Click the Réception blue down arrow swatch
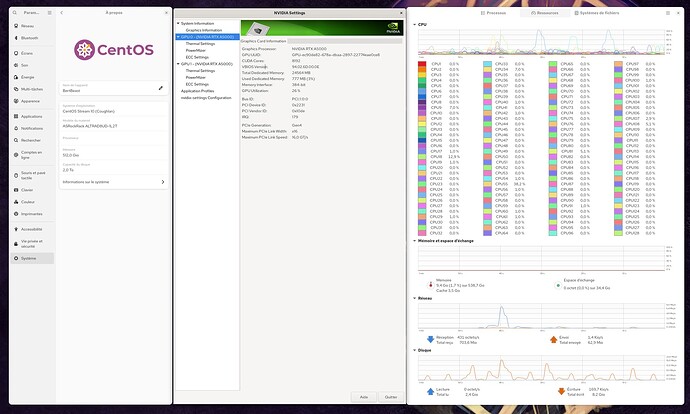Screen dimensions: 690x414 (431, 339)
